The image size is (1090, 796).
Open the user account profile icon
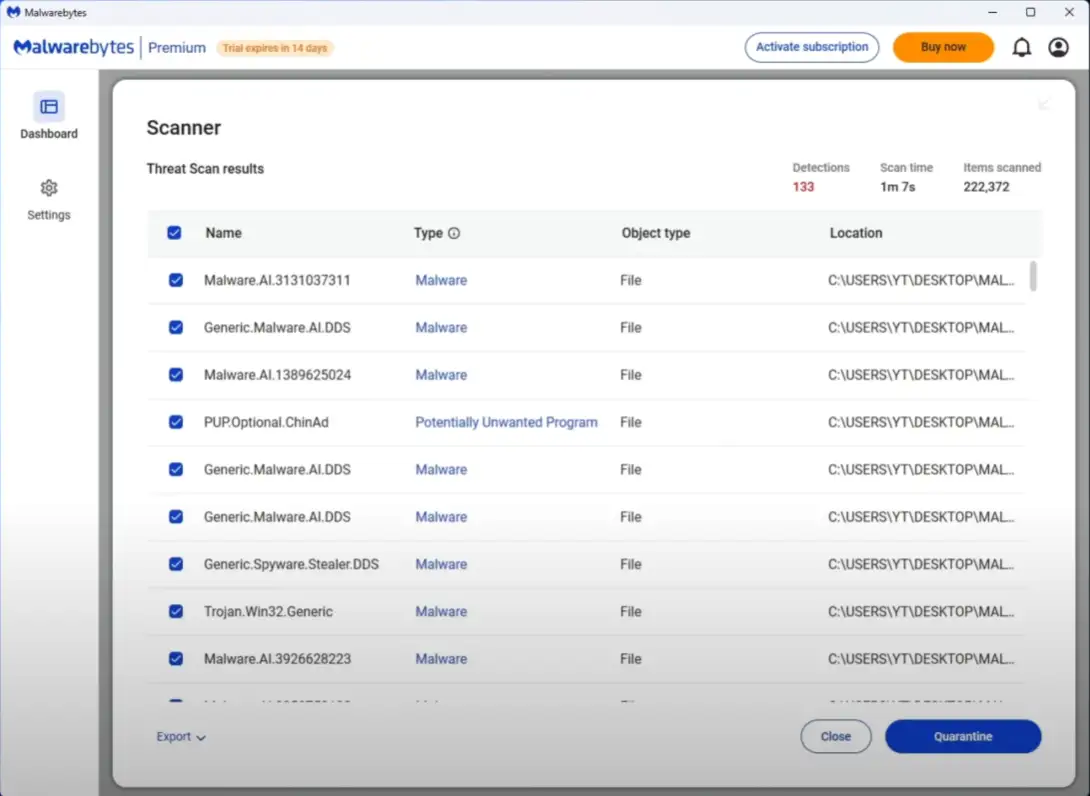[x=1058, y=48]
